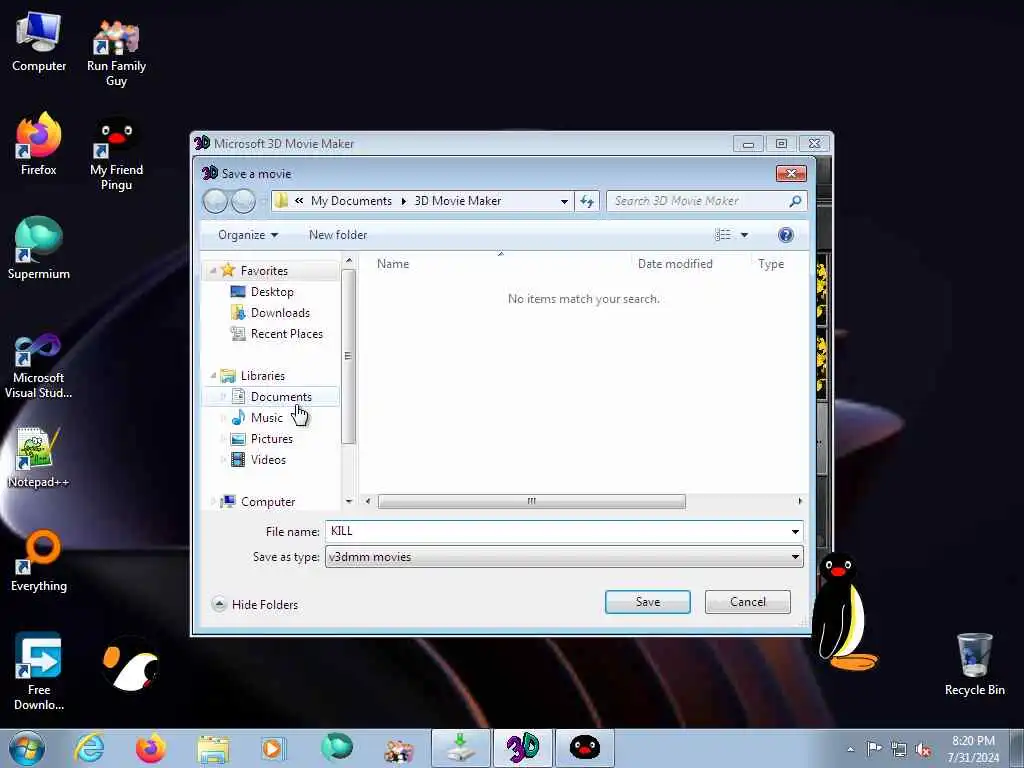Screen dimensions: 1024x768
Task: Open Windows Media Player taskbar icon
Action: pyautogui.click(x=274, y=748)
